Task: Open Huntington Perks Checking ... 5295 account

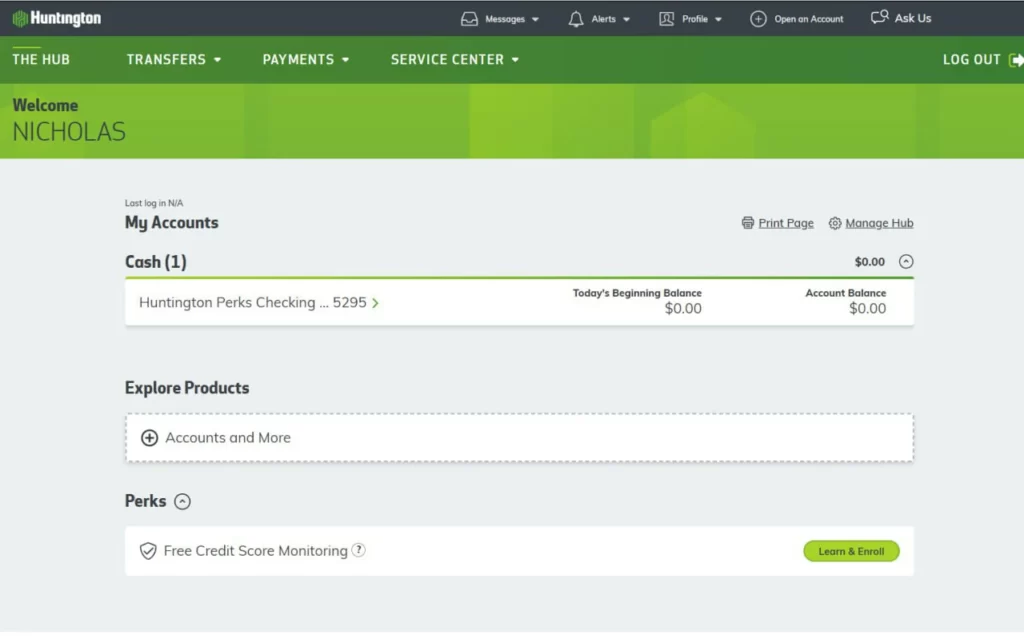Action: coord(253,302)
